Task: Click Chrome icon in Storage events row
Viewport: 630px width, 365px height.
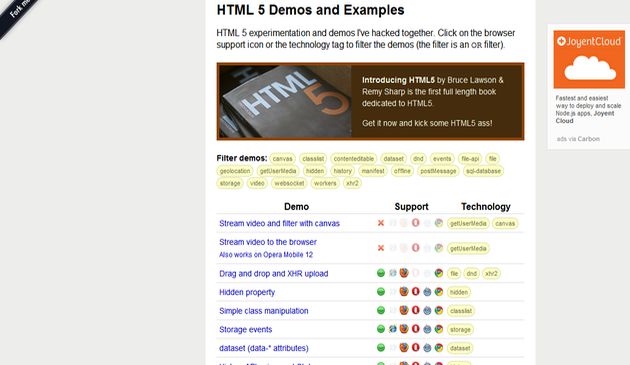Action: pos(439,329)
